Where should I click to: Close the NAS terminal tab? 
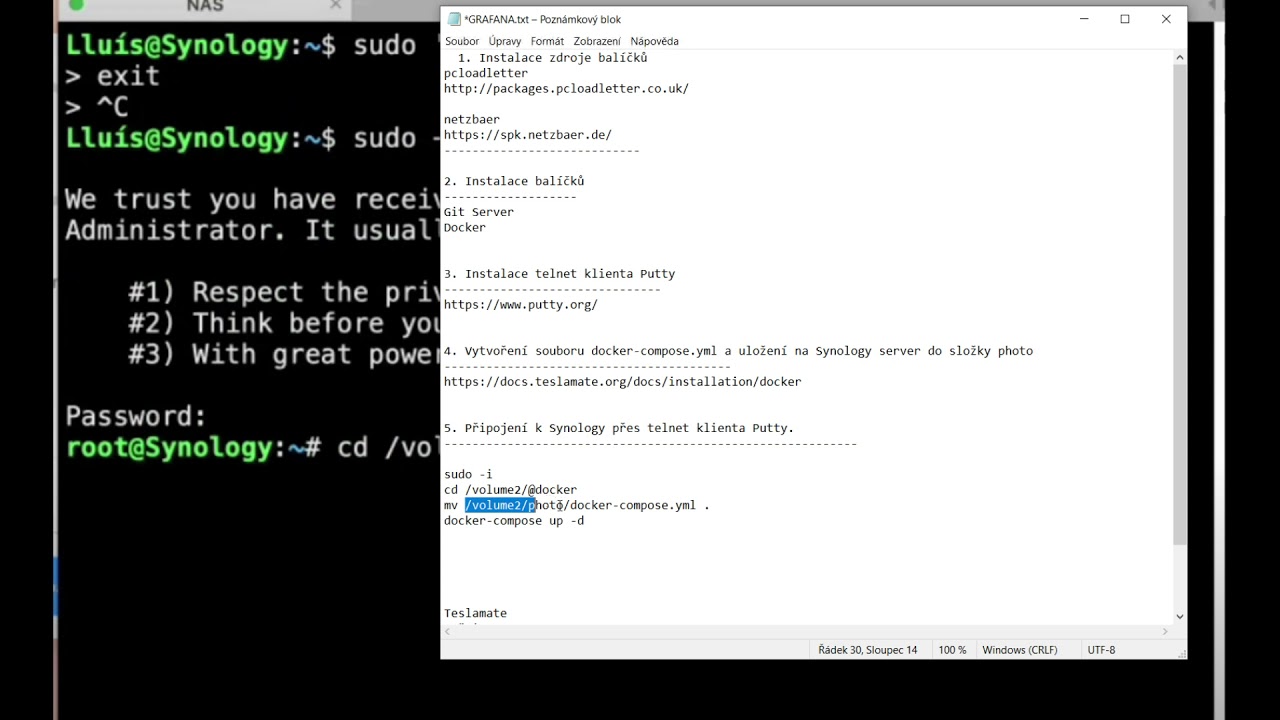[336, 6]
